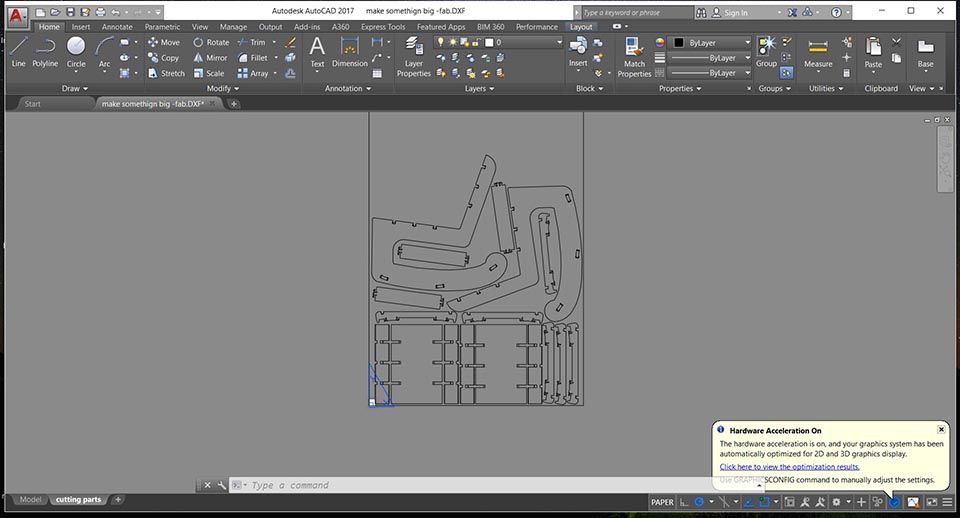Click the Stretch modify tool
960x518 pixels.
[166, 73]
